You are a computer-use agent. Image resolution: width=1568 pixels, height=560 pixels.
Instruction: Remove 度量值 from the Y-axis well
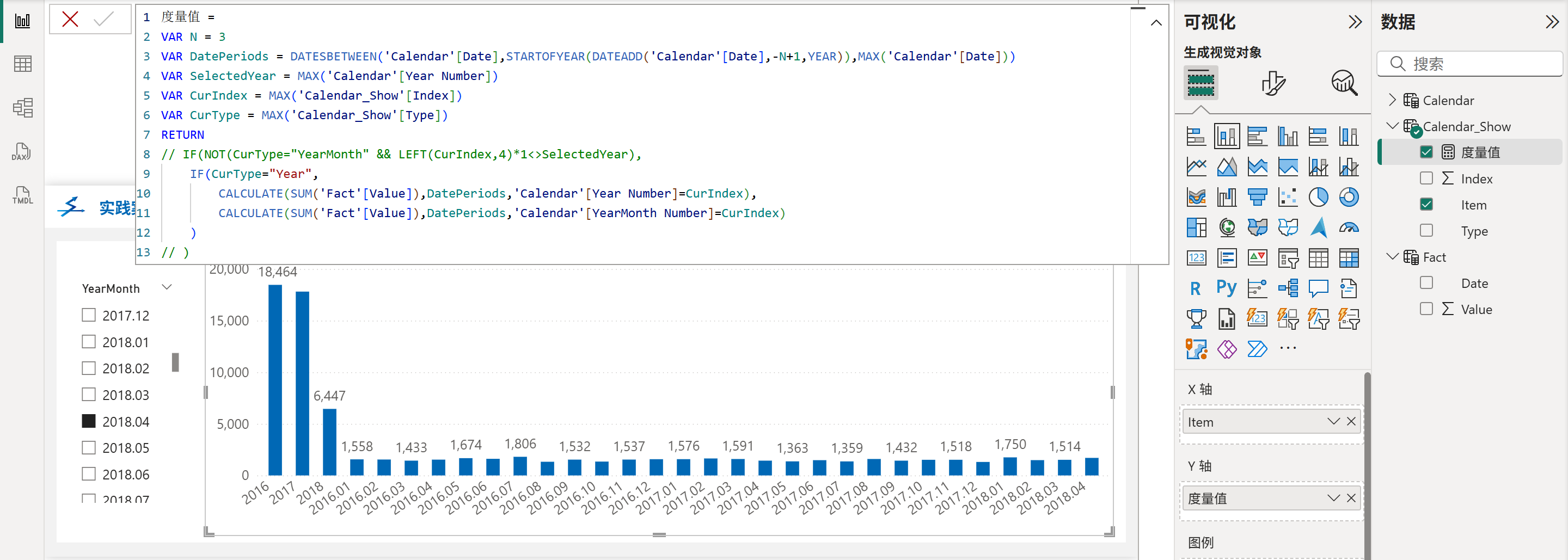(1351, 499)
